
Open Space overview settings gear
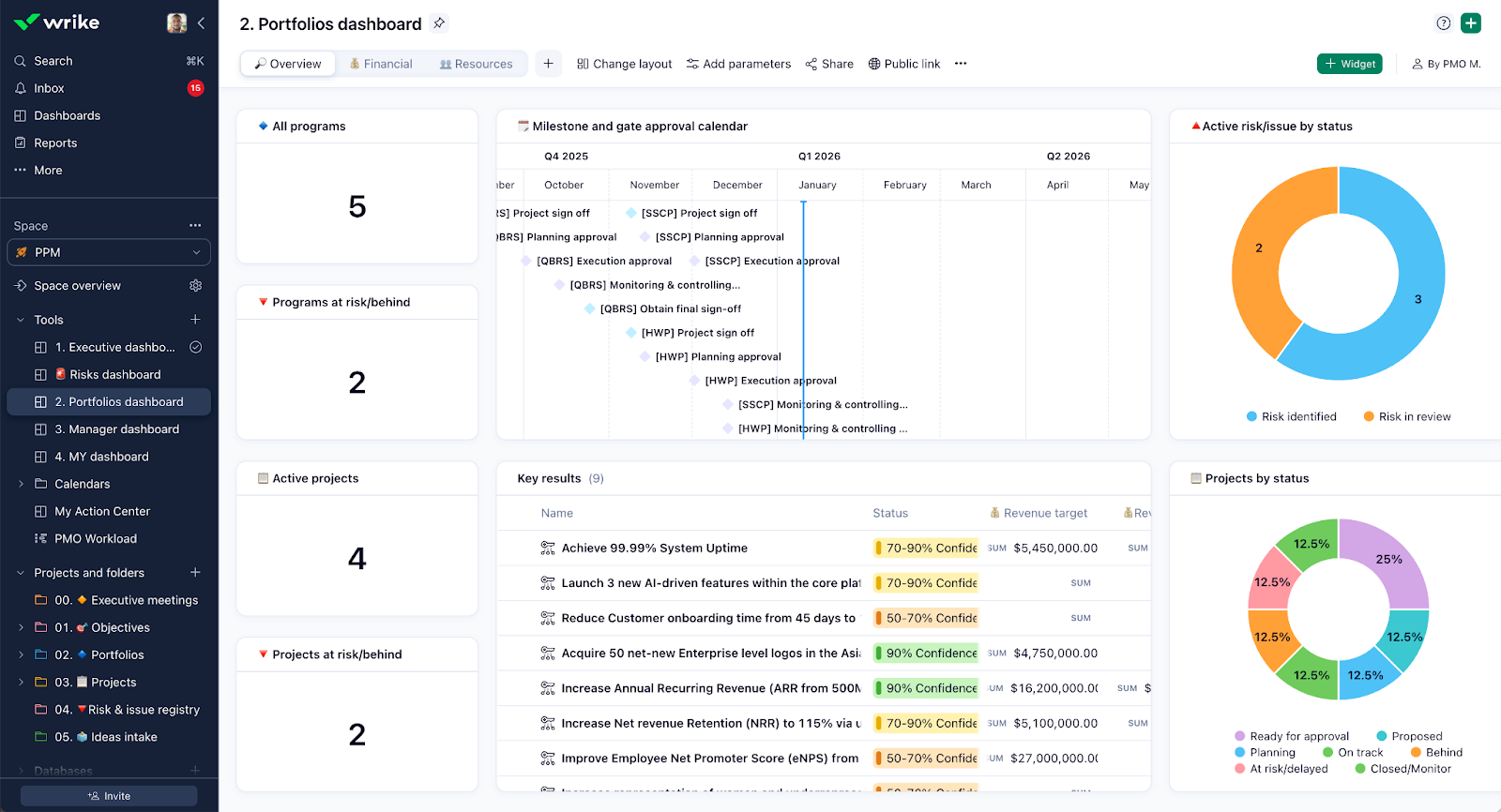[x=195, y=286]
